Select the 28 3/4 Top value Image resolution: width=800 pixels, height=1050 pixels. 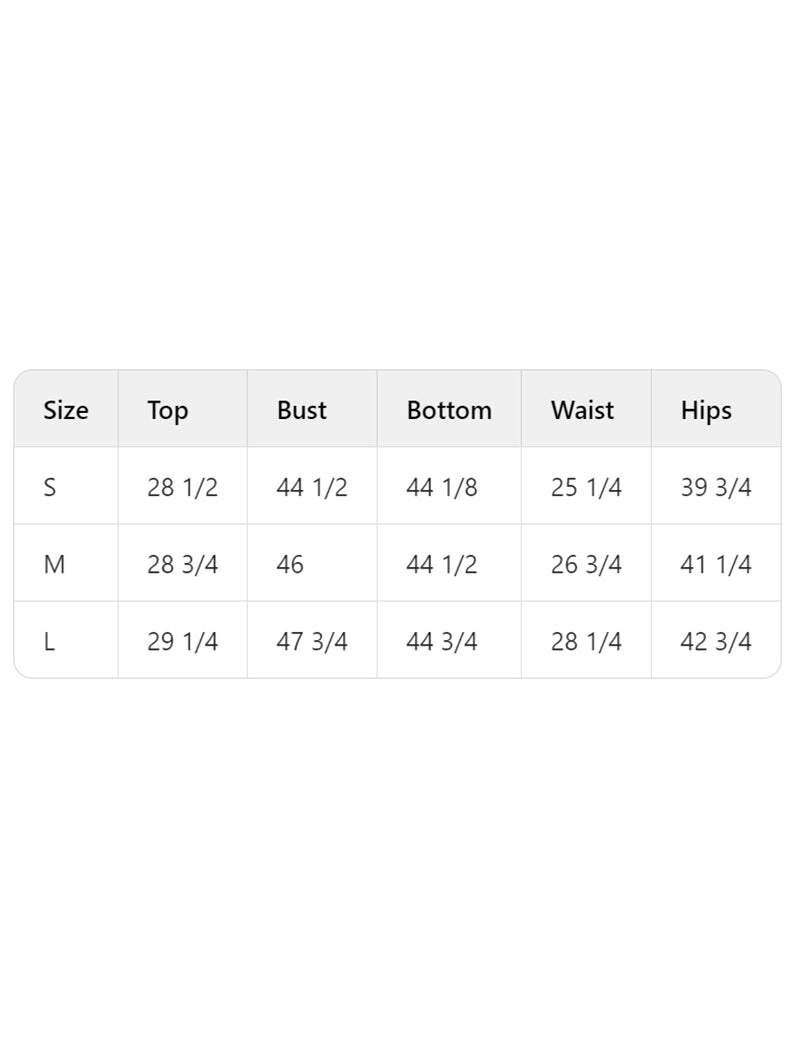[x=182, y=565]
